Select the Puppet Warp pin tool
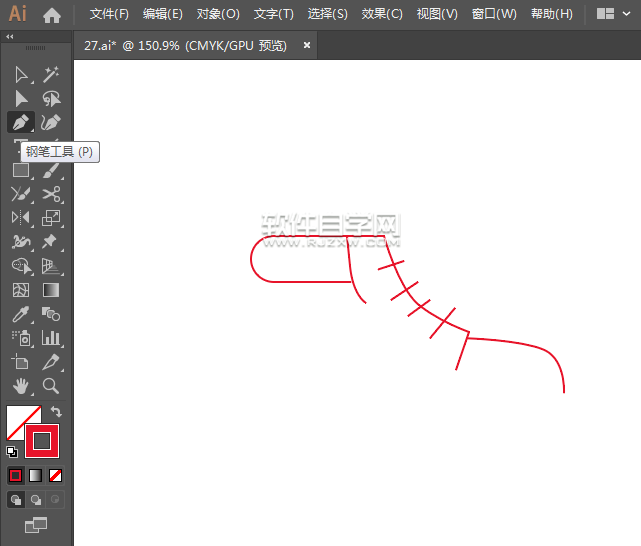This screenshot has width=641, height=546. pyautogui.click(x=49, y=242)
